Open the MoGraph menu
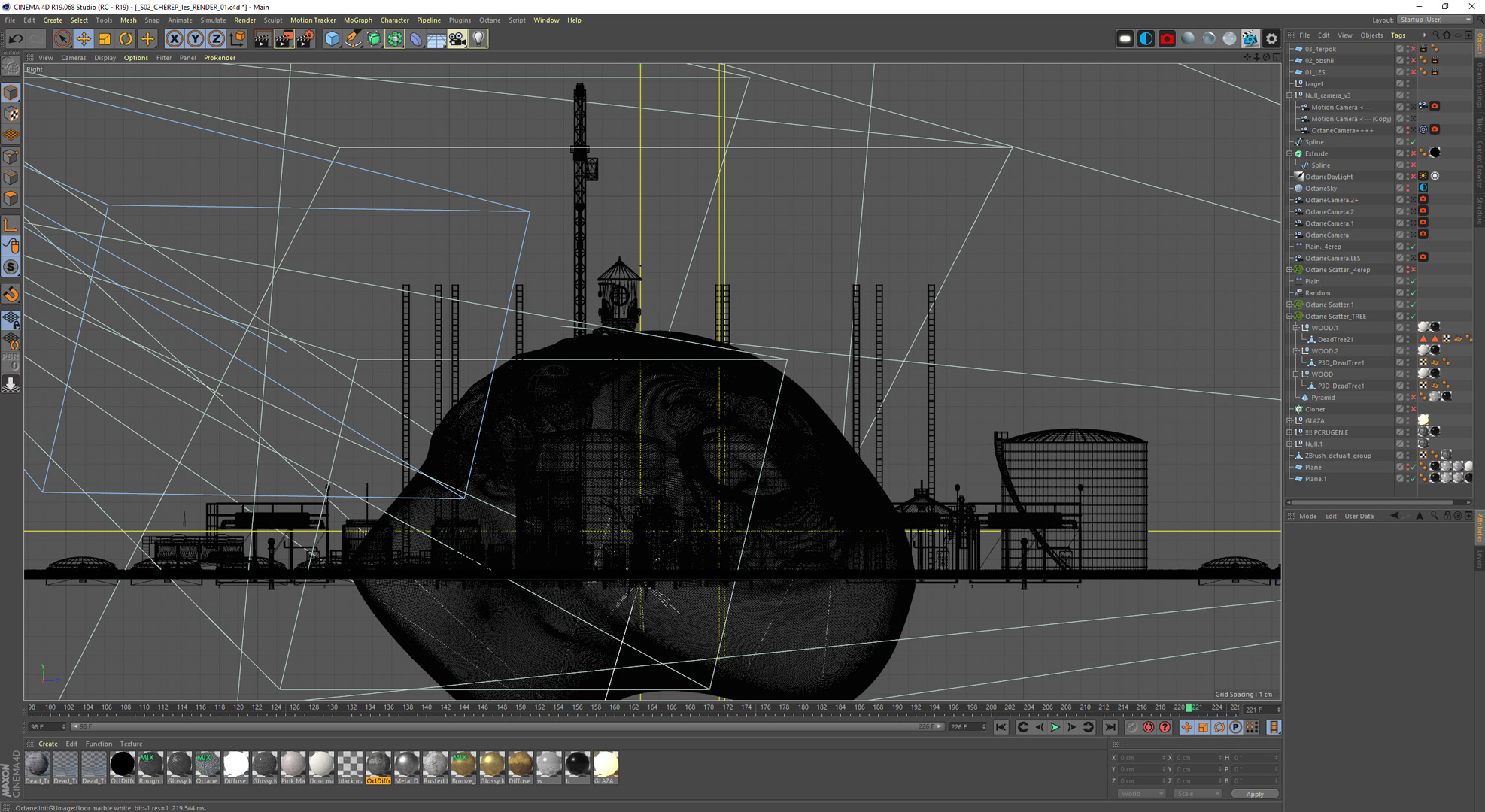The height and width of the screenshot is (812, 1485). coord(357,20)
